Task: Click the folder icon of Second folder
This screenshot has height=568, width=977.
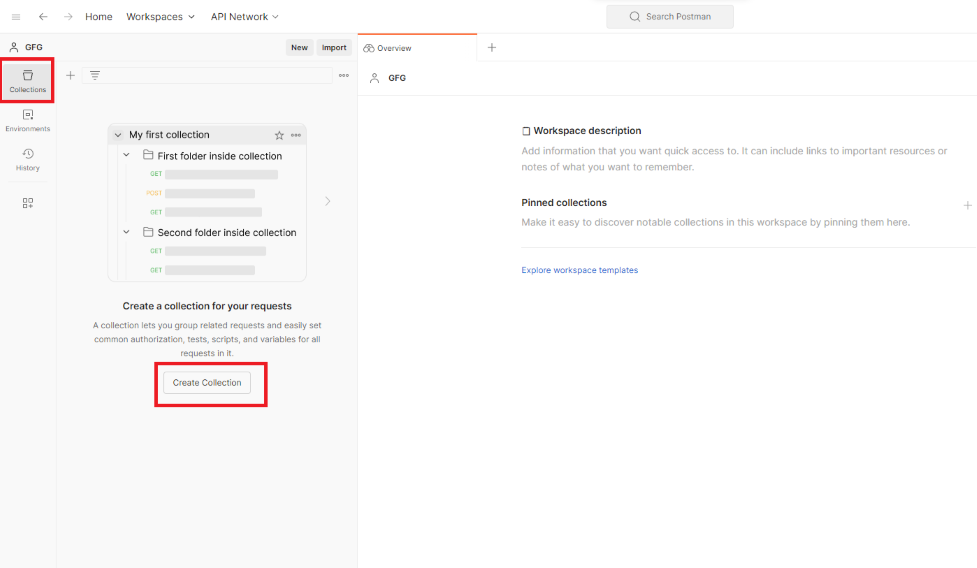Action: coord(148,232)
